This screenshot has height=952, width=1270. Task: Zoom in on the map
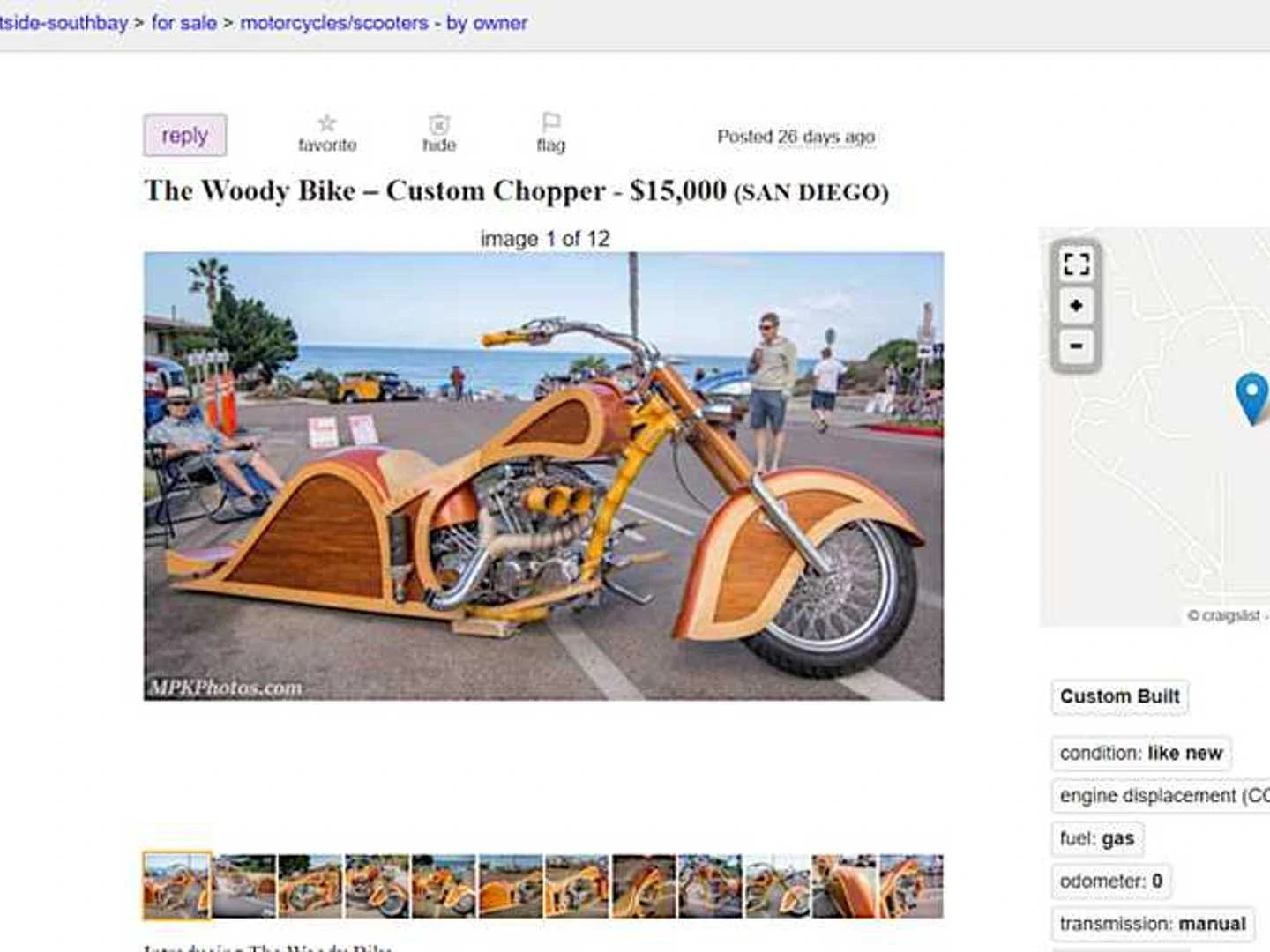click(x=1076, y=306)
